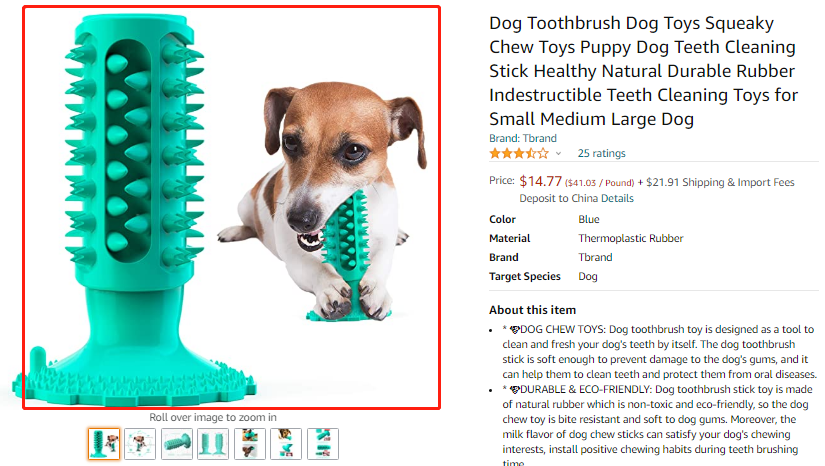Expand the ratings dropdown arrow beside stars
825x466 pixels.
[558, 154]
